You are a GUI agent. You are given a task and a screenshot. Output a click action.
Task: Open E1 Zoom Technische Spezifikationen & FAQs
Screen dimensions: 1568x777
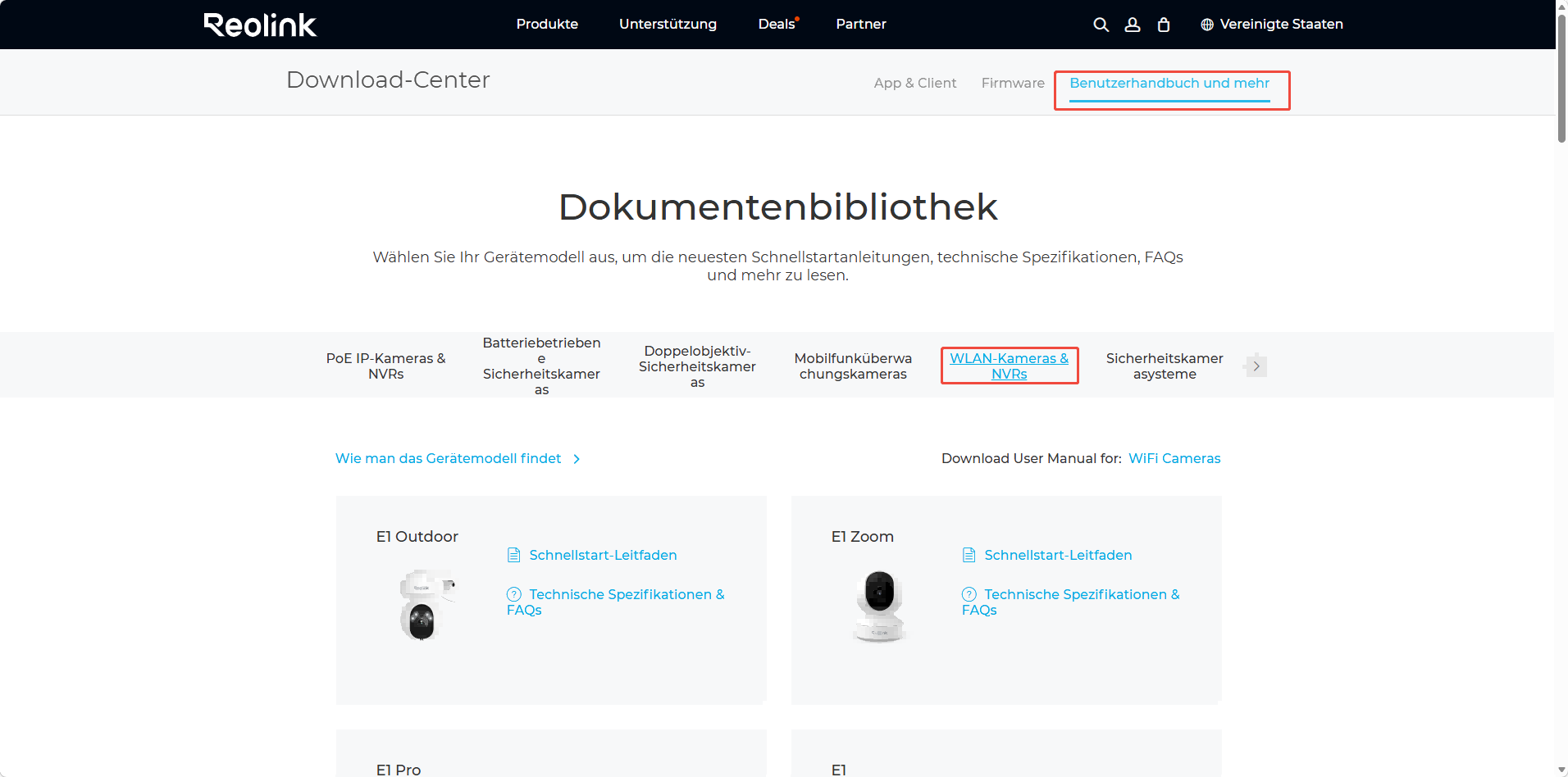(x=1071, y=602)
